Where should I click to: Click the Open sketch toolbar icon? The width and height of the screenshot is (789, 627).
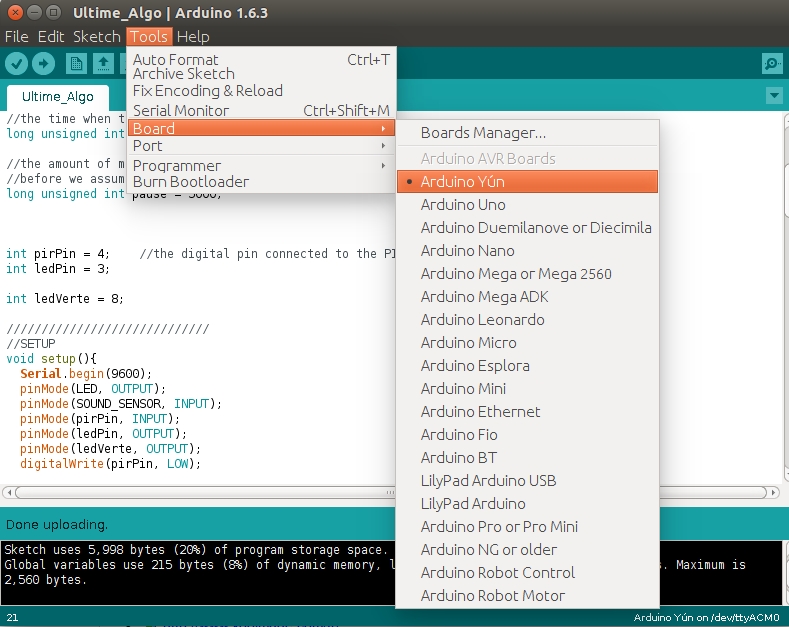102,64
